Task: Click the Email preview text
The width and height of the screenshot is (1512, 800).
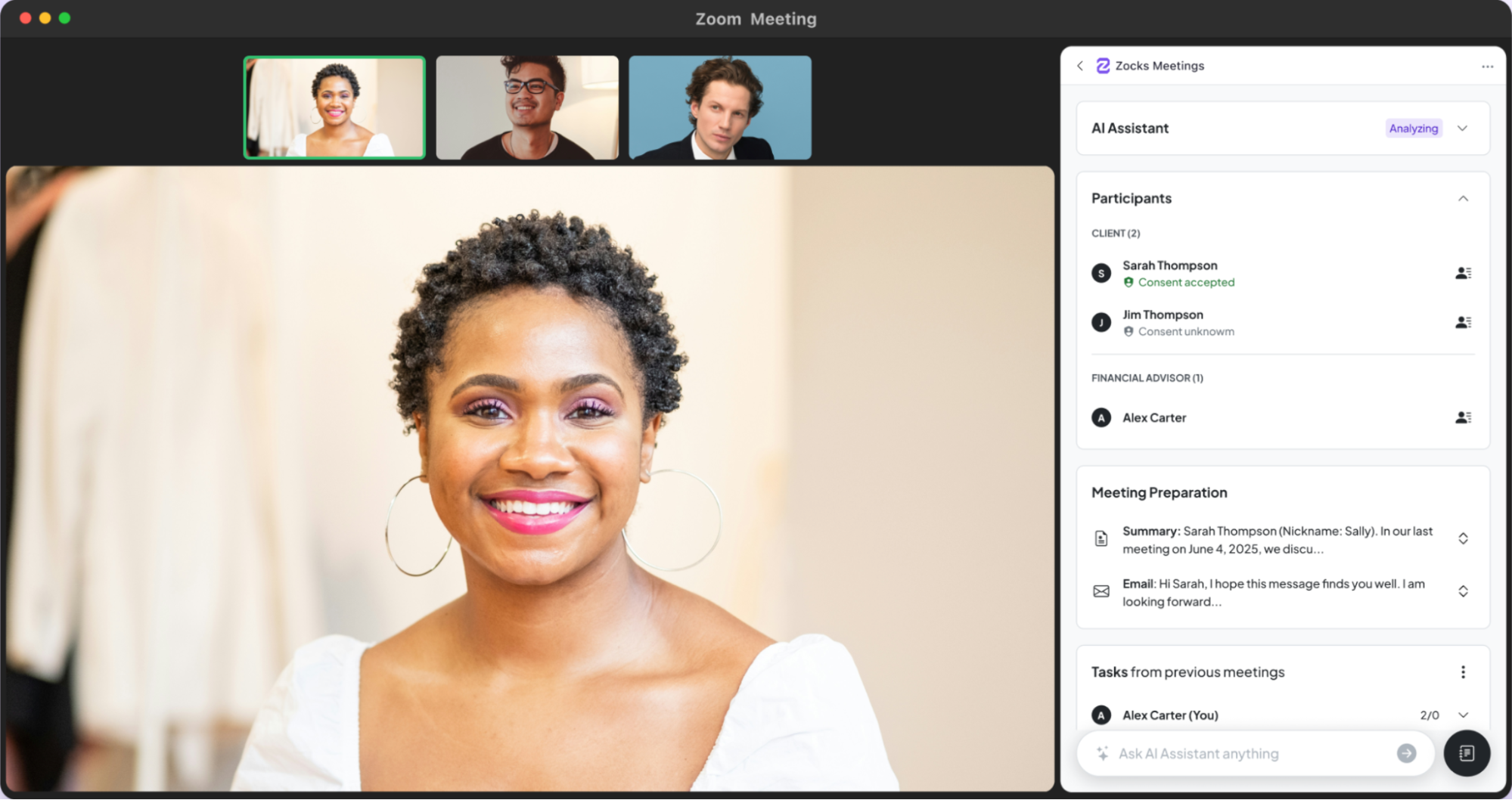Action: point(1274,593)
